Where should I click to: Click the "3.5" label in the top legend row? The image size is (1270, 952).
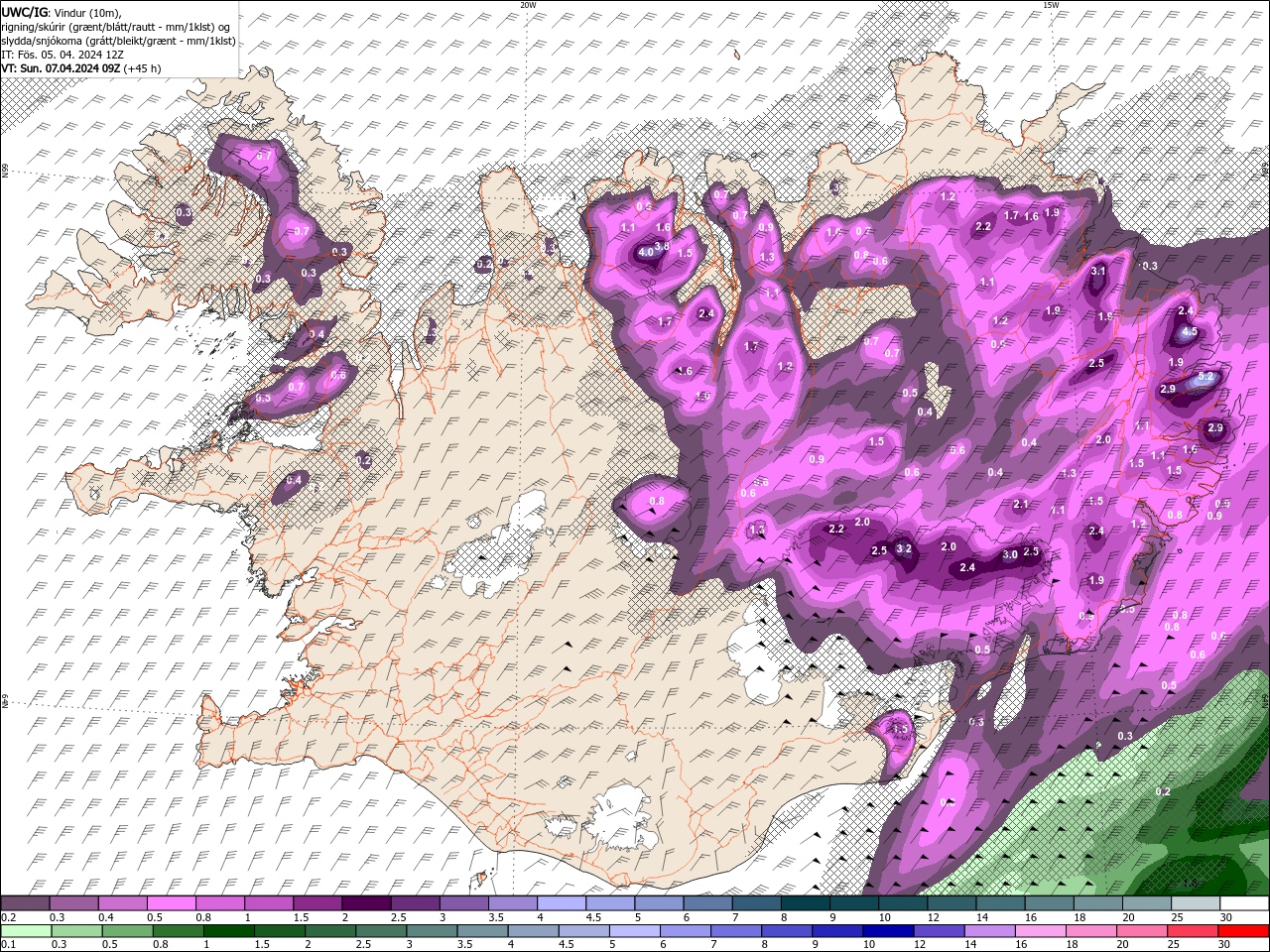[496, 917]
